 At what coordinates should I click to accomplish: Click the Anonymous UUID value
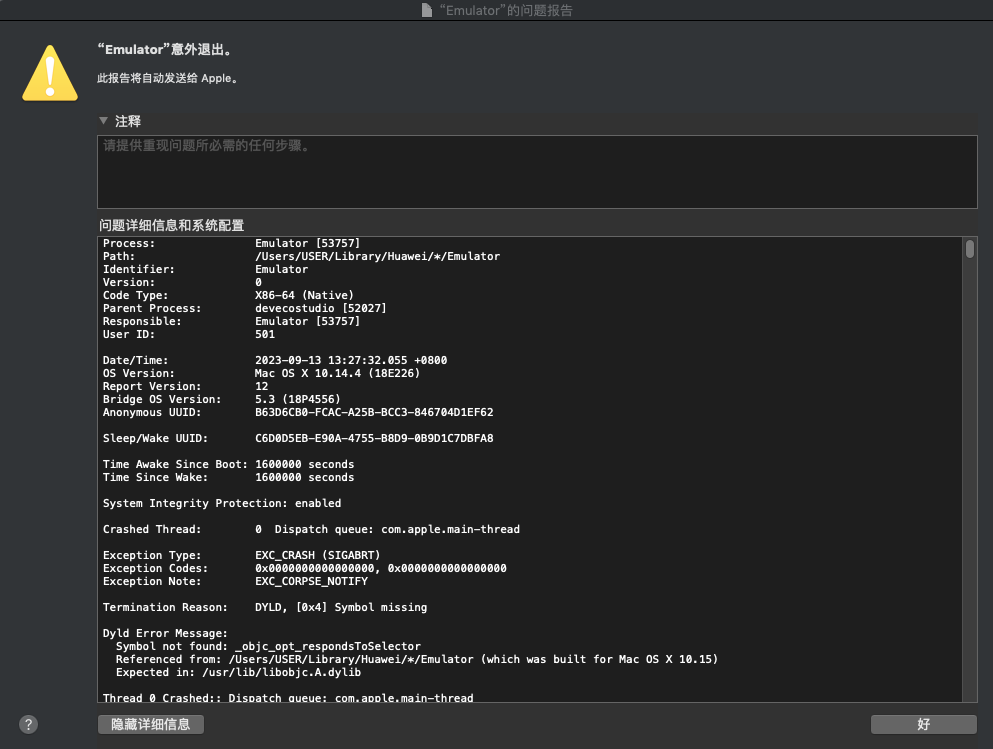tap(374, 412)
